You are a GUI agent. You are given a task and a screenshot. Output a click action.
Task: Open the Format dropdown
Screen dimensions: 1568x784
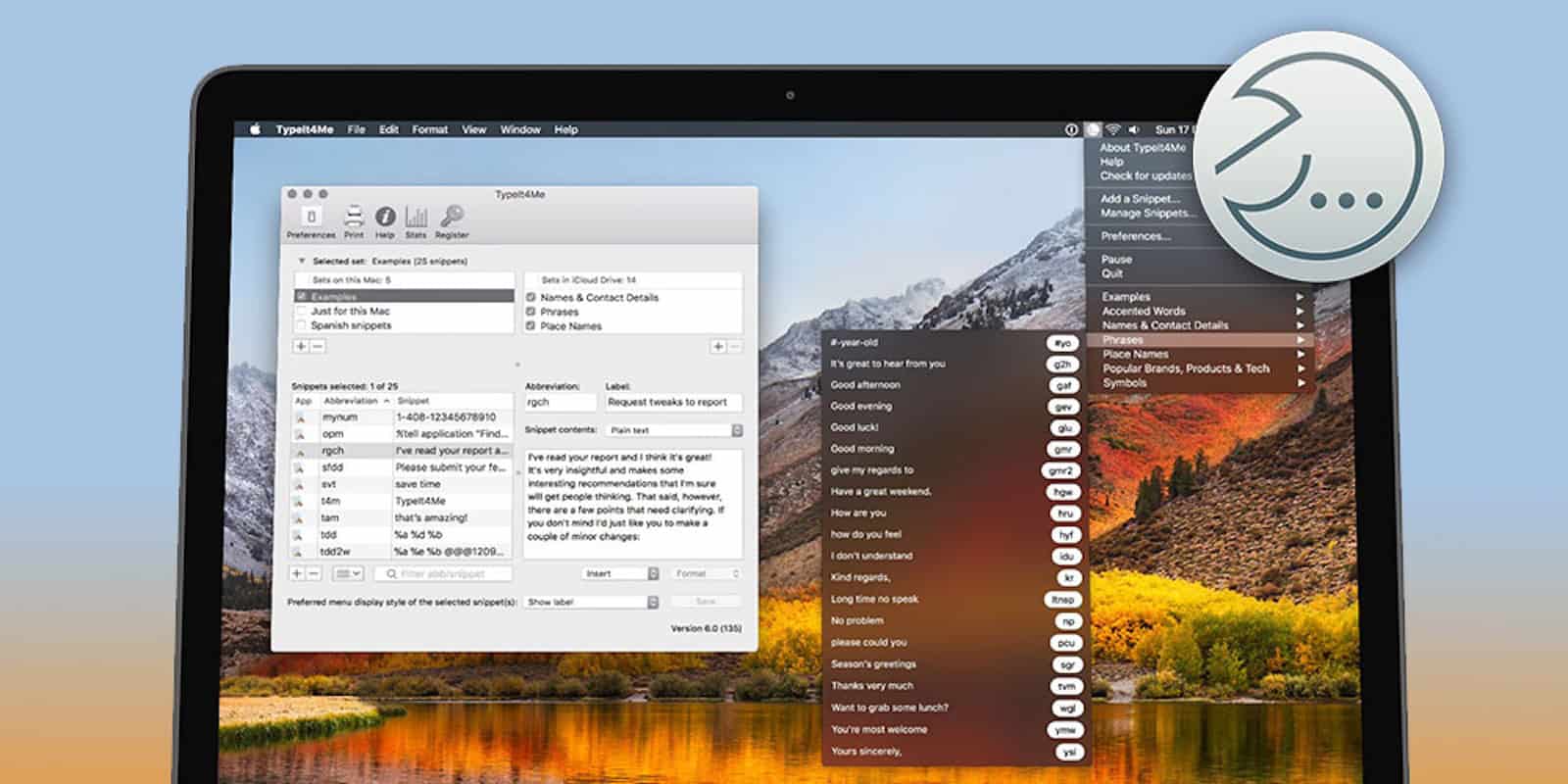706,573
